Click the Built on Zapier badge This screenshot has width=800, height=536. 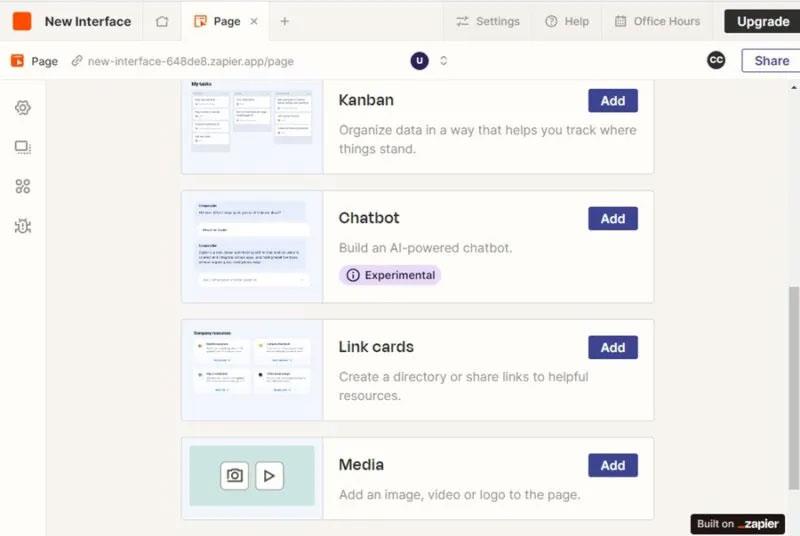click(737, 524)
